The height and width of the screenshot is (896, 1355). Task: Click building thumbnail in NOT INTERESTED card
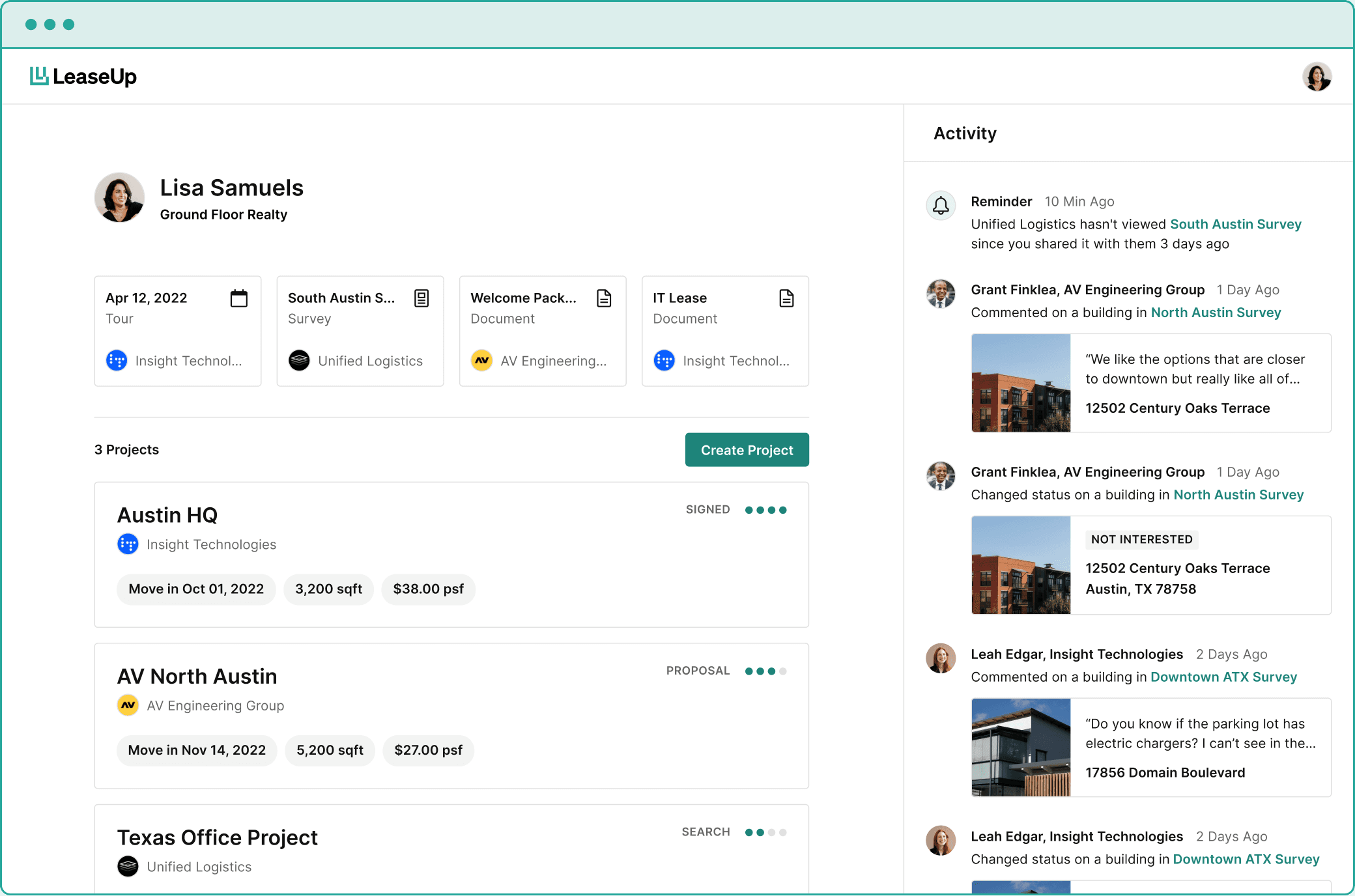[x=1021, y=565]
